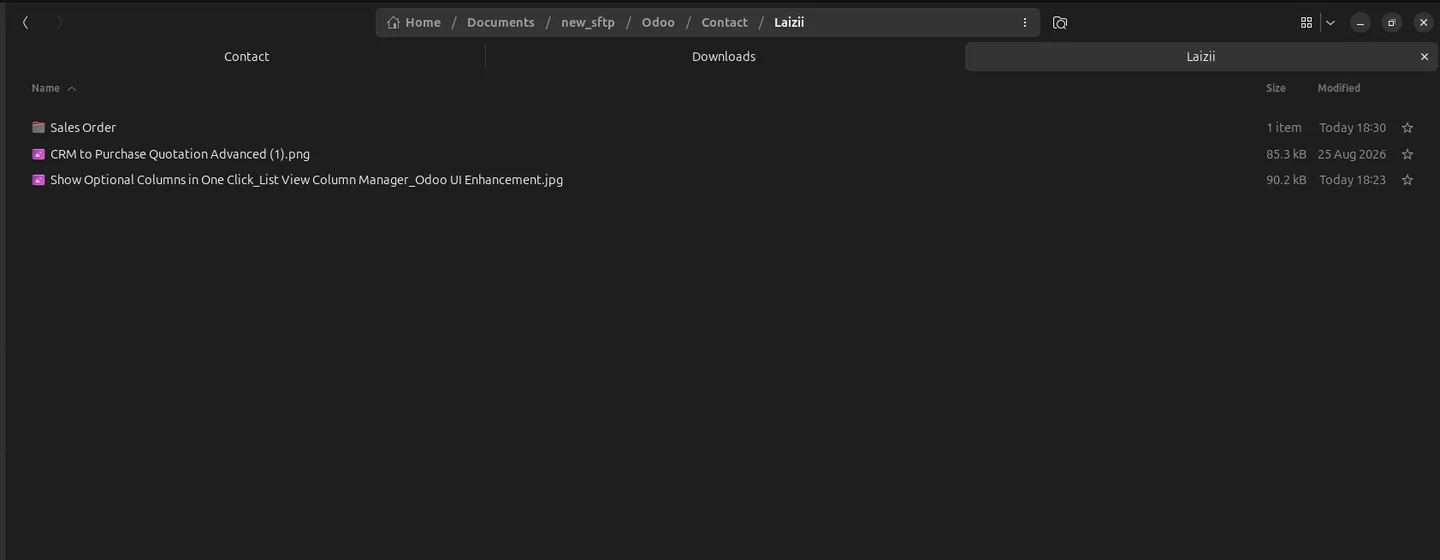Click the 90.2 kB size value
Viewport: 1440px width, 560px height.
coord(1286,180)
